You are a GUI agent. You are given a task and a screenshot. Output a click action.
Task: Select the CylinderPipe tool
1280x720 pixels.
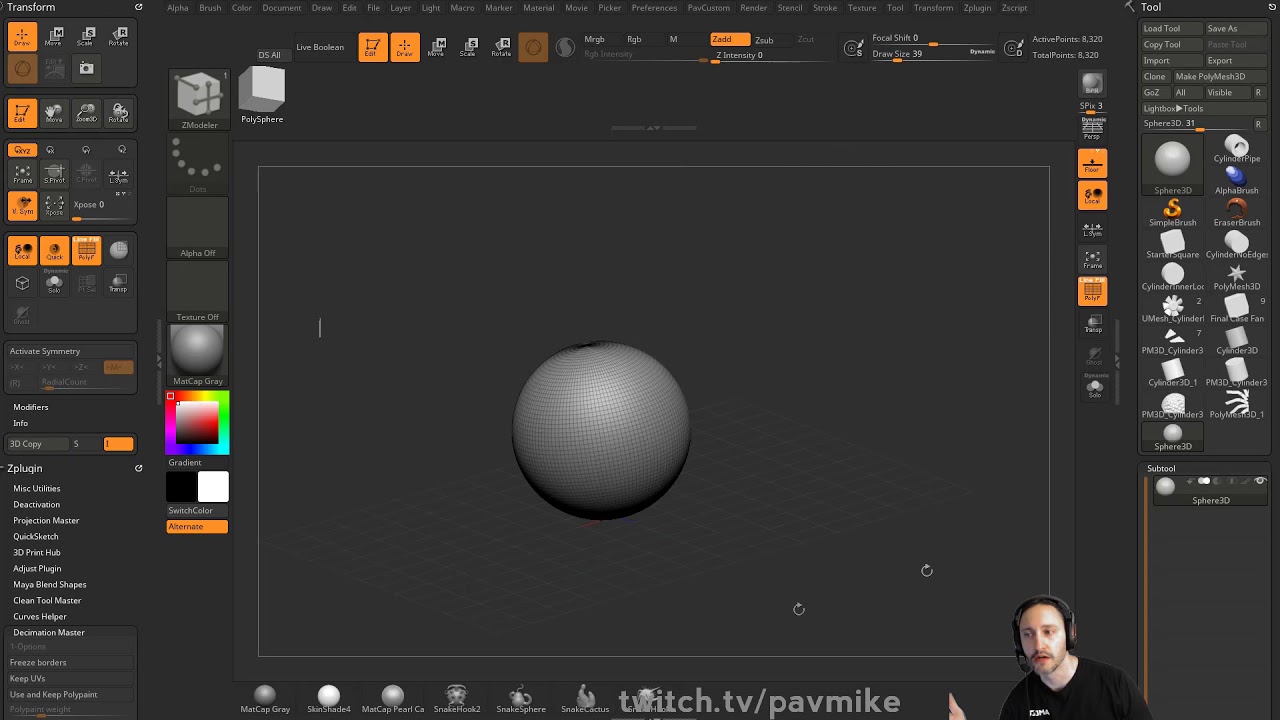coord(1237,149)
